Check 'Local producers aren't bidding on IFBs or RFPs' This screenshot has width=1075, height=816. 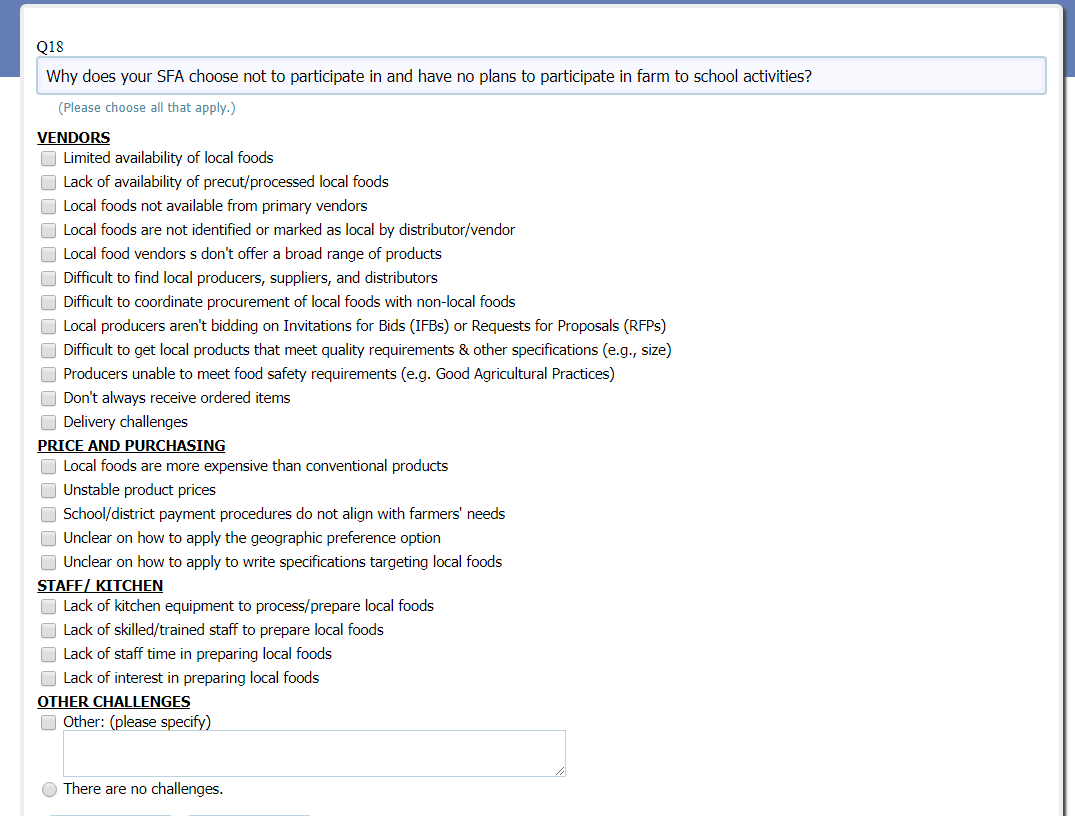coord(49,326)
